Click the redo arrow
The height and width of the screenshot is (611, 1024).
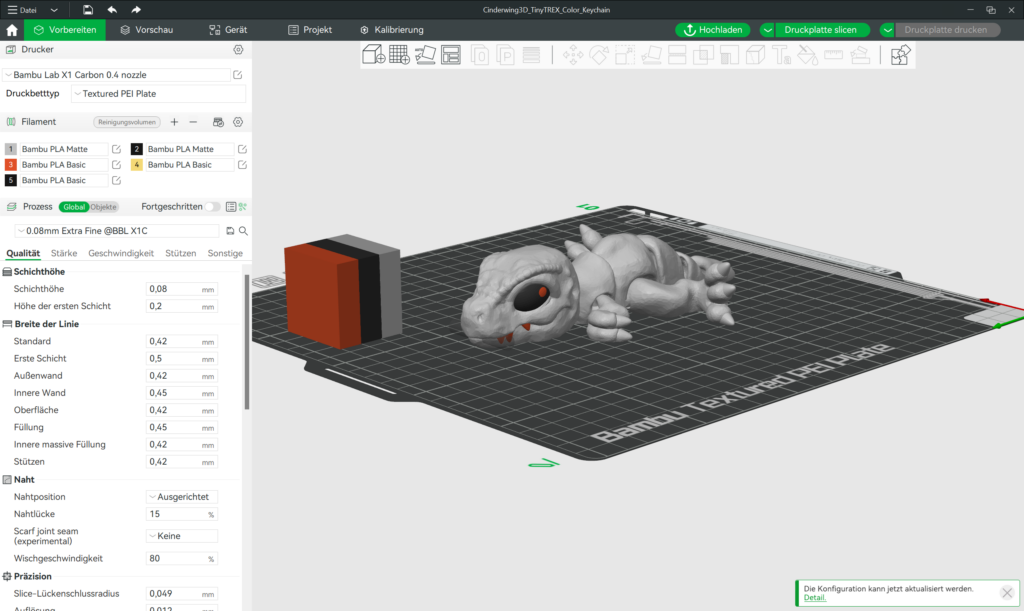136,10
